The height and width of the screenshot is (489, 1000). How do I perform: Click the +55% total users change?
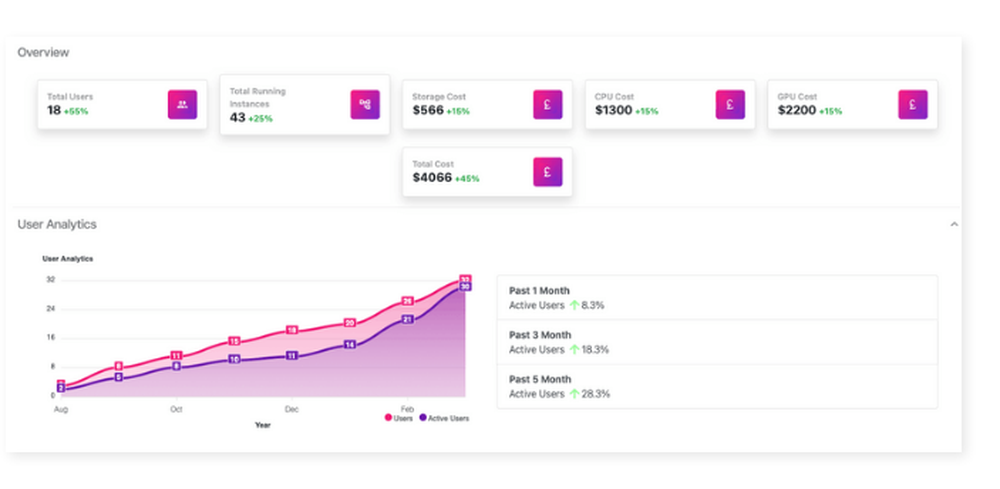pyautogui.click(x=76, y=112)
